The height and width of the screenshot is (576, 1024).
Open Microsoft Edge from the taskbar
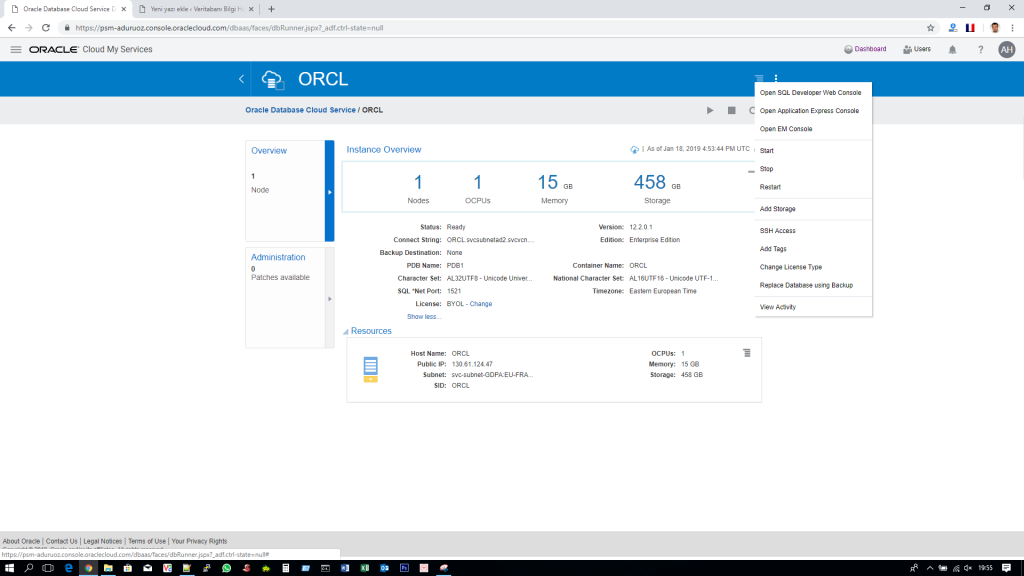pos(69,568)
